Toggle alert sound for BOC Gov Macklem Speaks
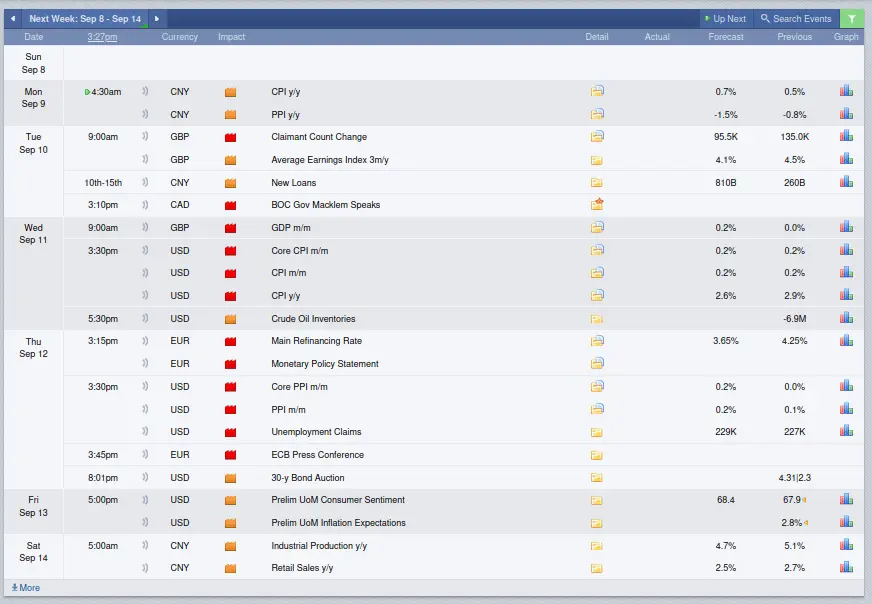Screen dimensions: 872x604 145,204
